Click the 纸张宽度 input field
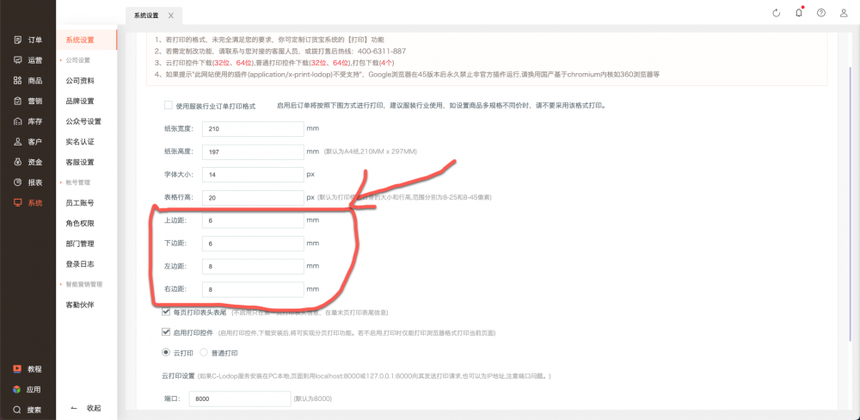This screenshot has width=860, height=420. tap(252, 129)
